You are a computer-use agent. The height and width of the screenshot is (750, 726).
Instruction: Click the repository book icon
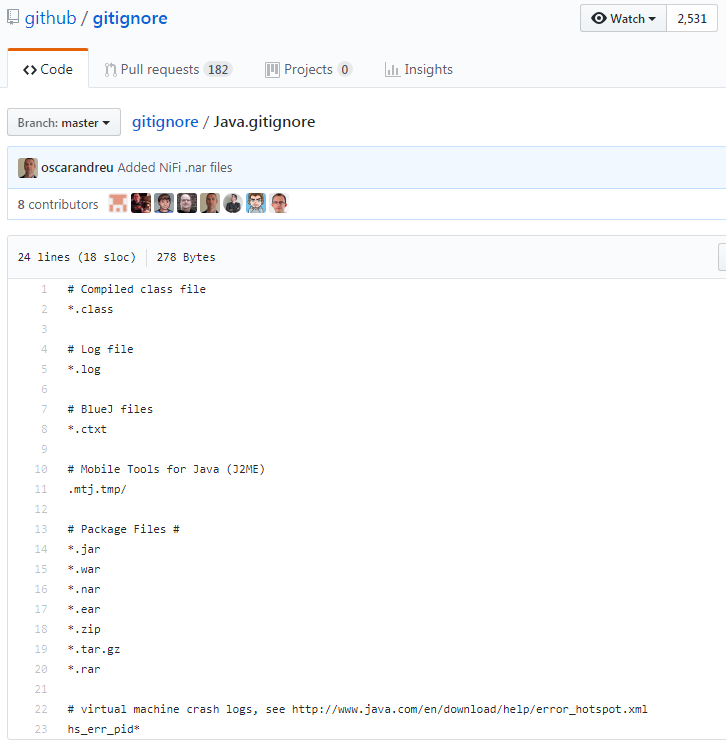click(14, 18)
